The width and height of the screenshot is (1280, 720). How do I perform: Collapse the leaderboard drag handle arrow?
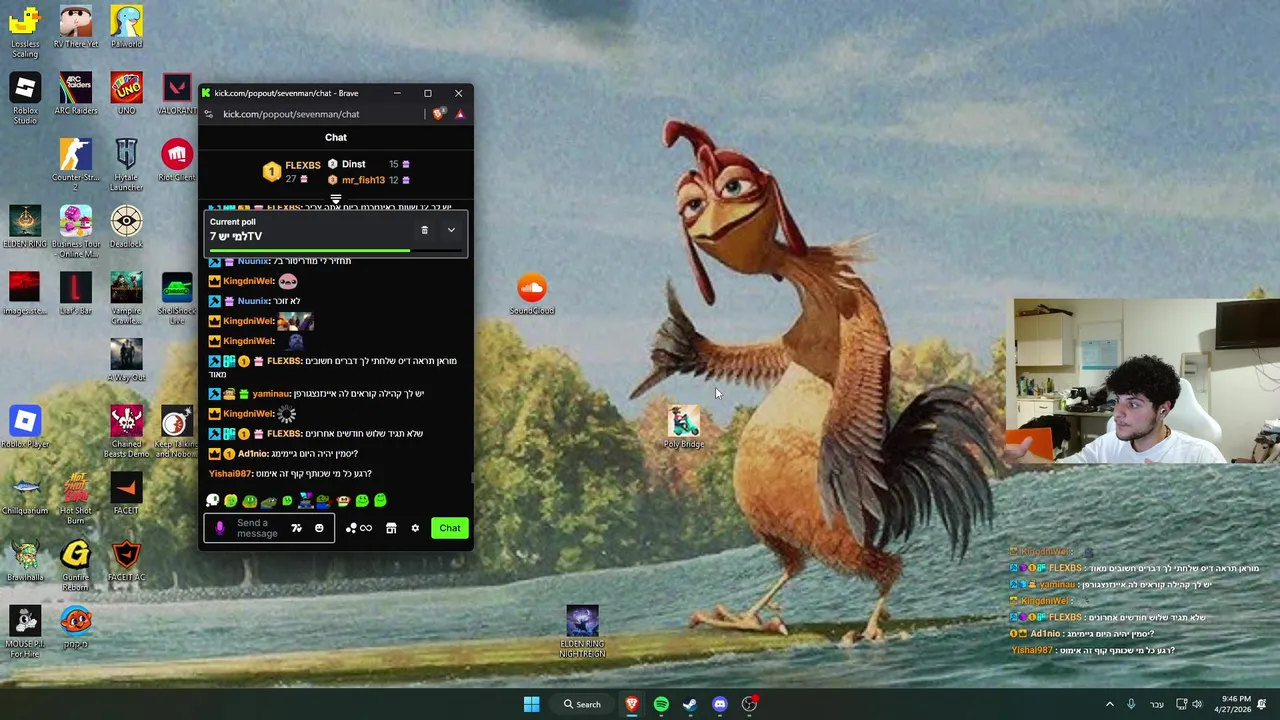336,200
